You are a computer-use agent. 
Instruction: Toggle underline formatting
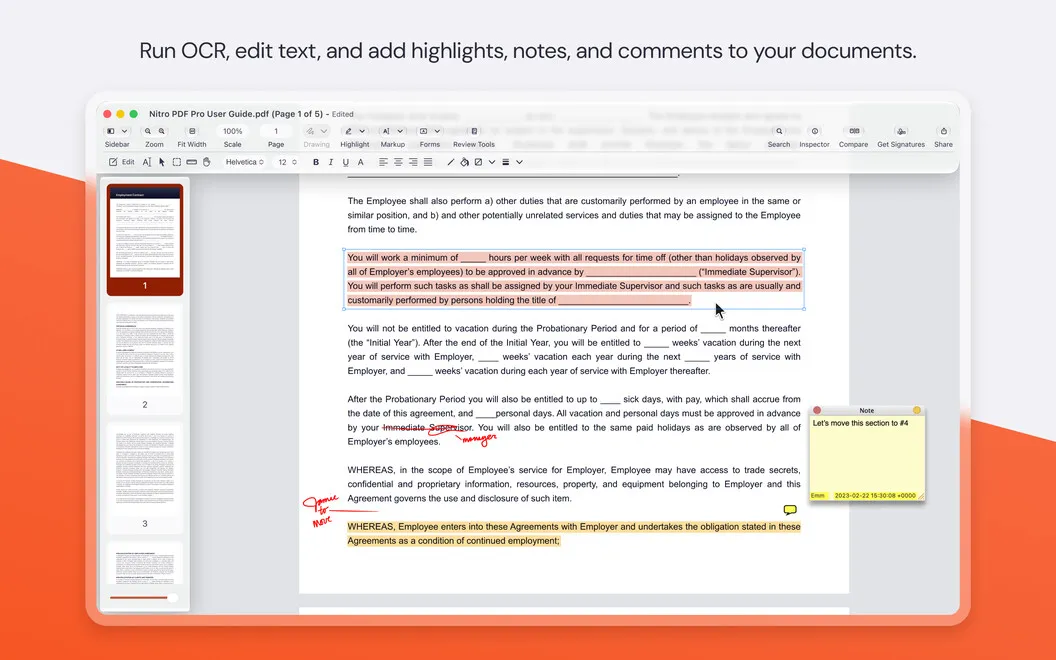(x=345, y=162)
